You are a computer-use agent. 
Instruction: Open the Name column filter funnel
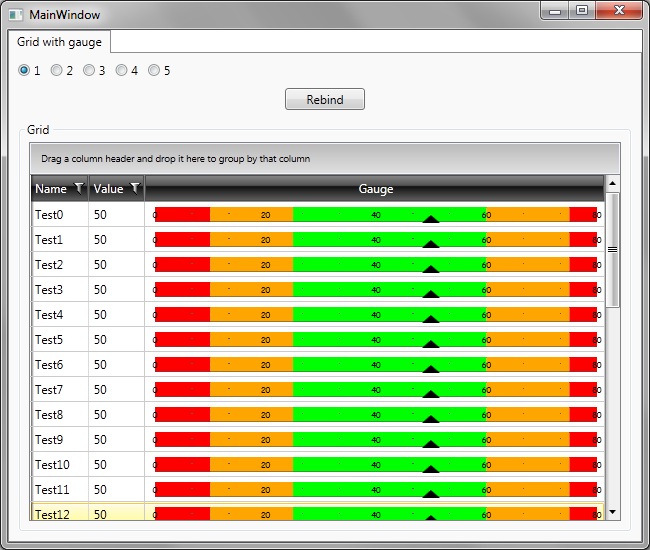point(79,189)
